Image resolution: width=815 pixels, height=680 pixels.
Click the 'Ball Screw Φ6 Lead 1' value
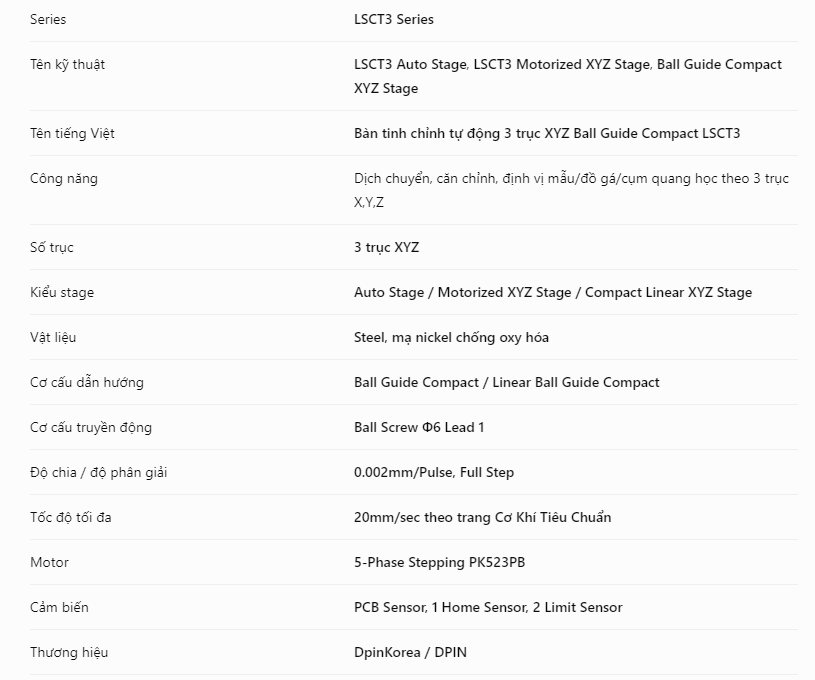419,427
